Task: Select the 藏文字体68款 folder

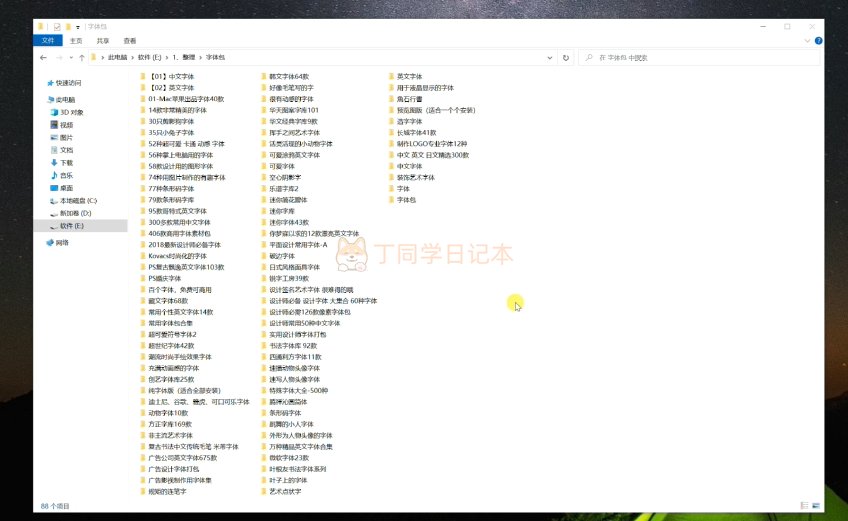Action: tap(164, 301)
